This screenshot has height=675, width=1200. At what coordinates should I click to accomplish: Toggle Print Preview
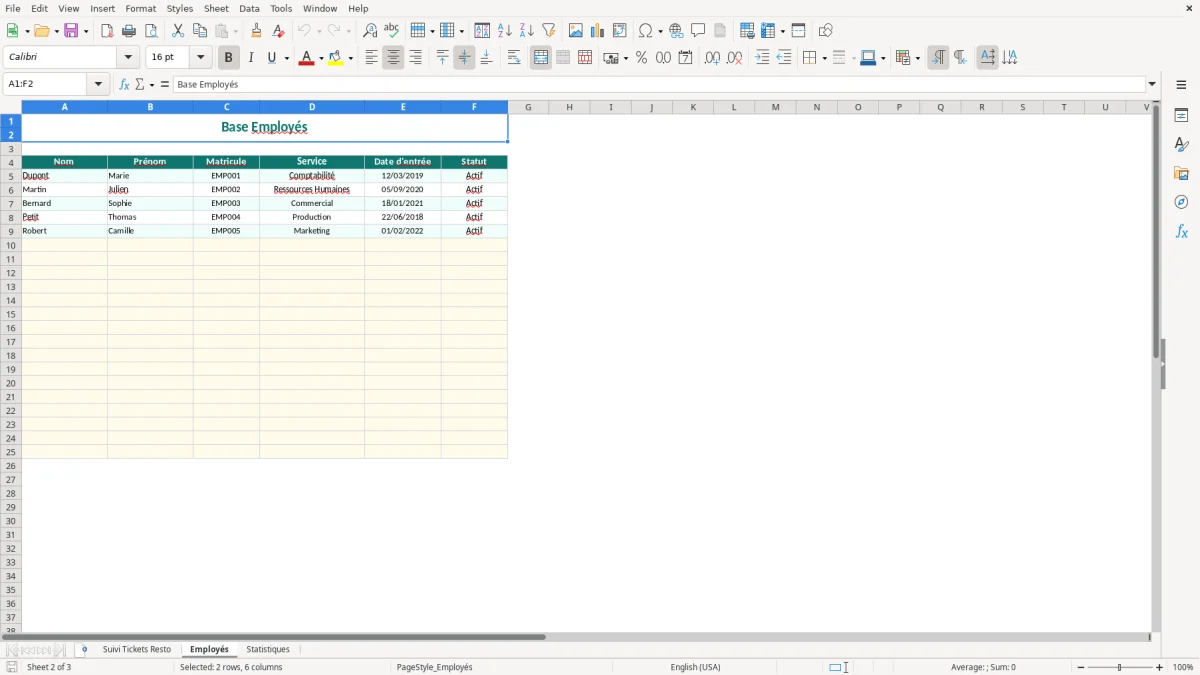coord(151,31)
